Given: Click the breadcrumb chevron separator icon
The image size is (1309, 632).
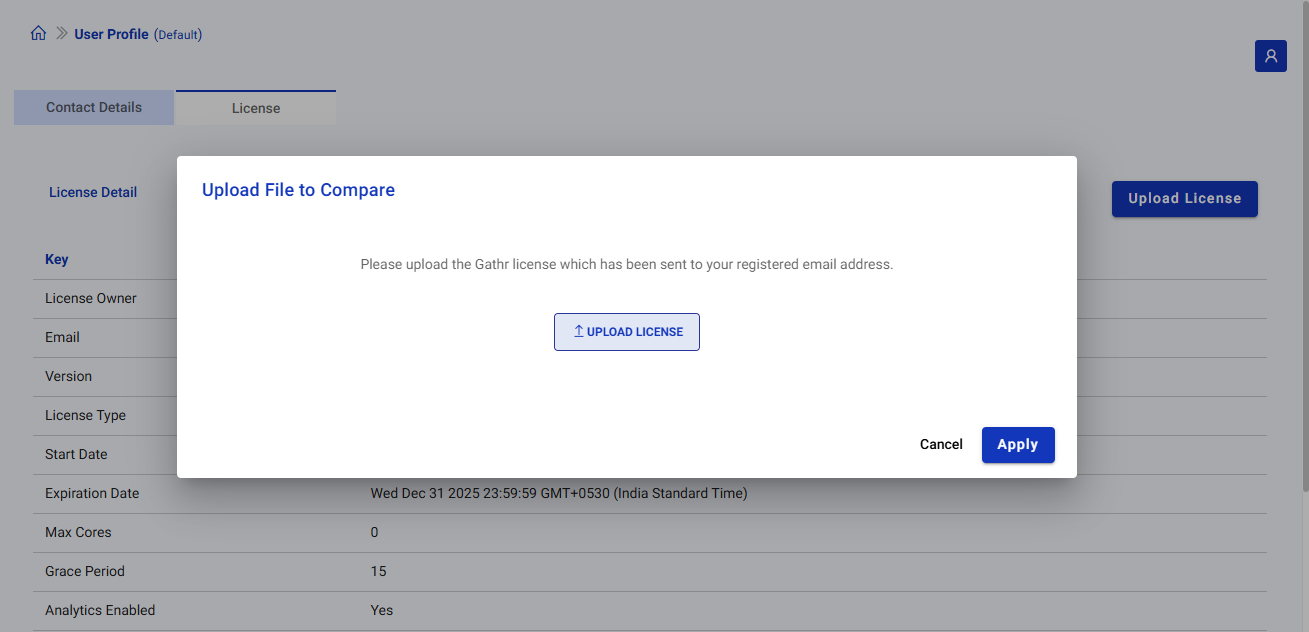Looking at the screenshot, I should coord(60,32).
